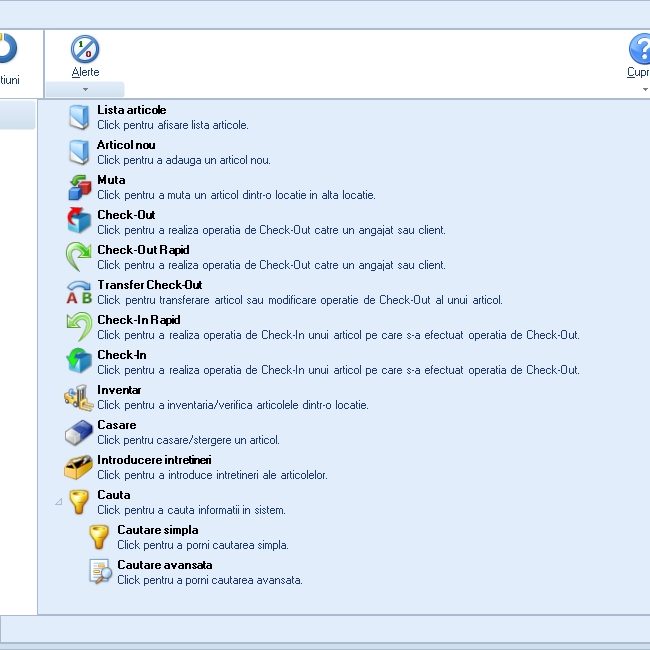Click text 'Click pentru afisare lista articole.'
The image size is (650, 650).
pyautogui.click(x=173, y=125)
